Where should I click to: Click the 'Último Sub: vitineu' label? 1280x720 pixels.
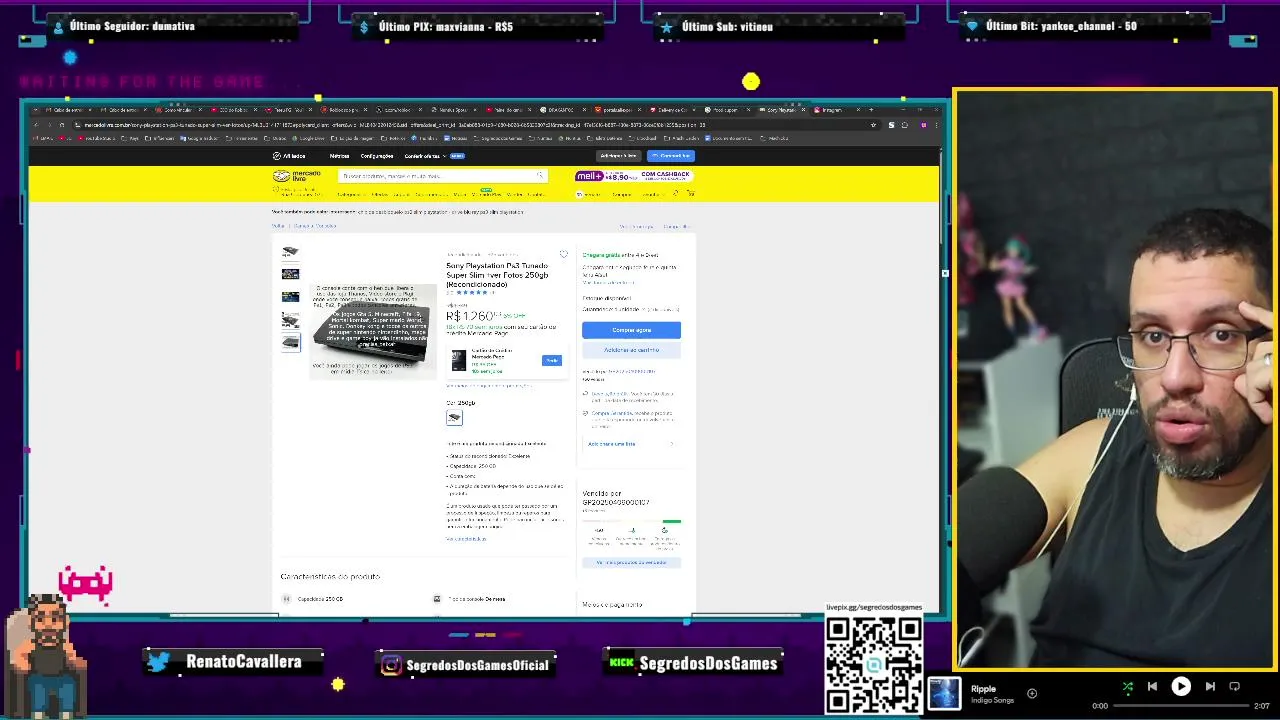tap(727, 26)
